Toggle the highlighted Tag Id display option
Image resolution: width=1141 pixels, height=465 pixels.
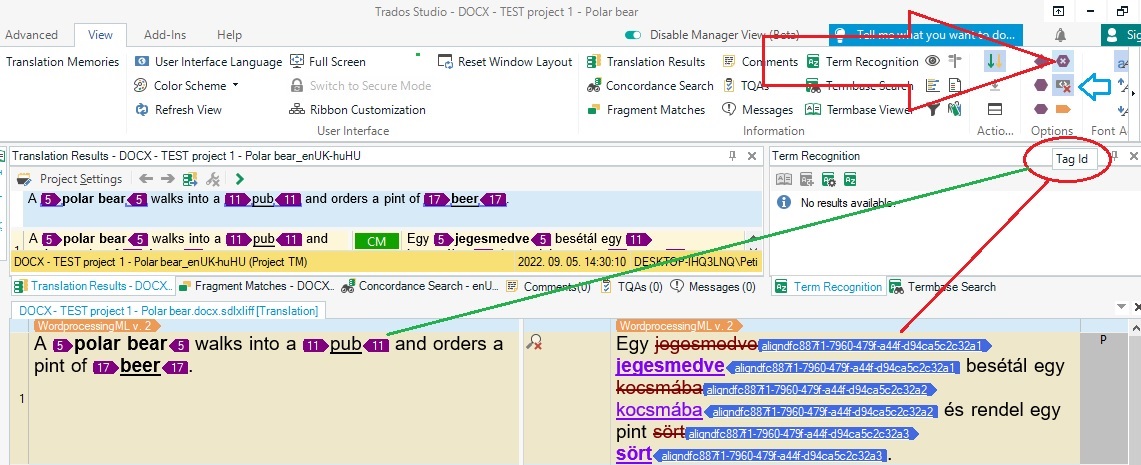coord(1063,62)
